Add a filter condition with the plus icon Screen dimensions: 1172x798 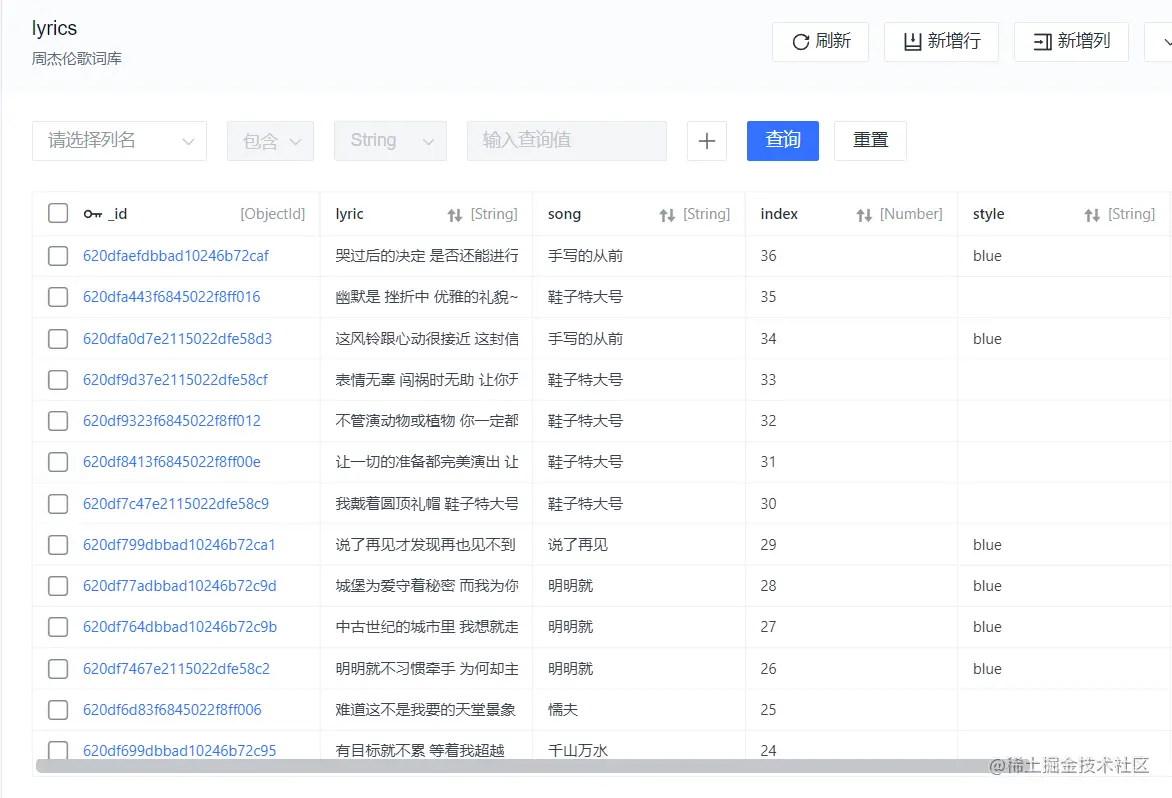point(707,141)
